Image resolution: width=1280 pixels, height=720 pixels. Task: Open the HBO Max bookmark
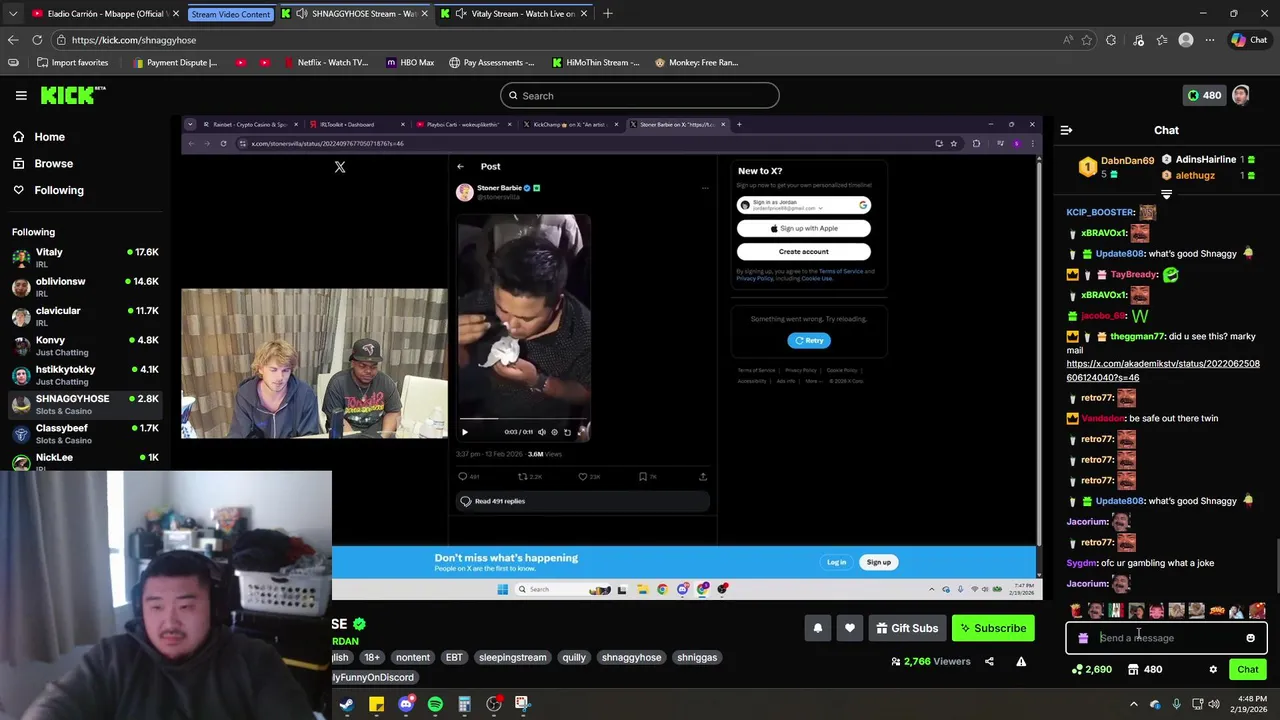pyautogui.click(x=408, y=62)
